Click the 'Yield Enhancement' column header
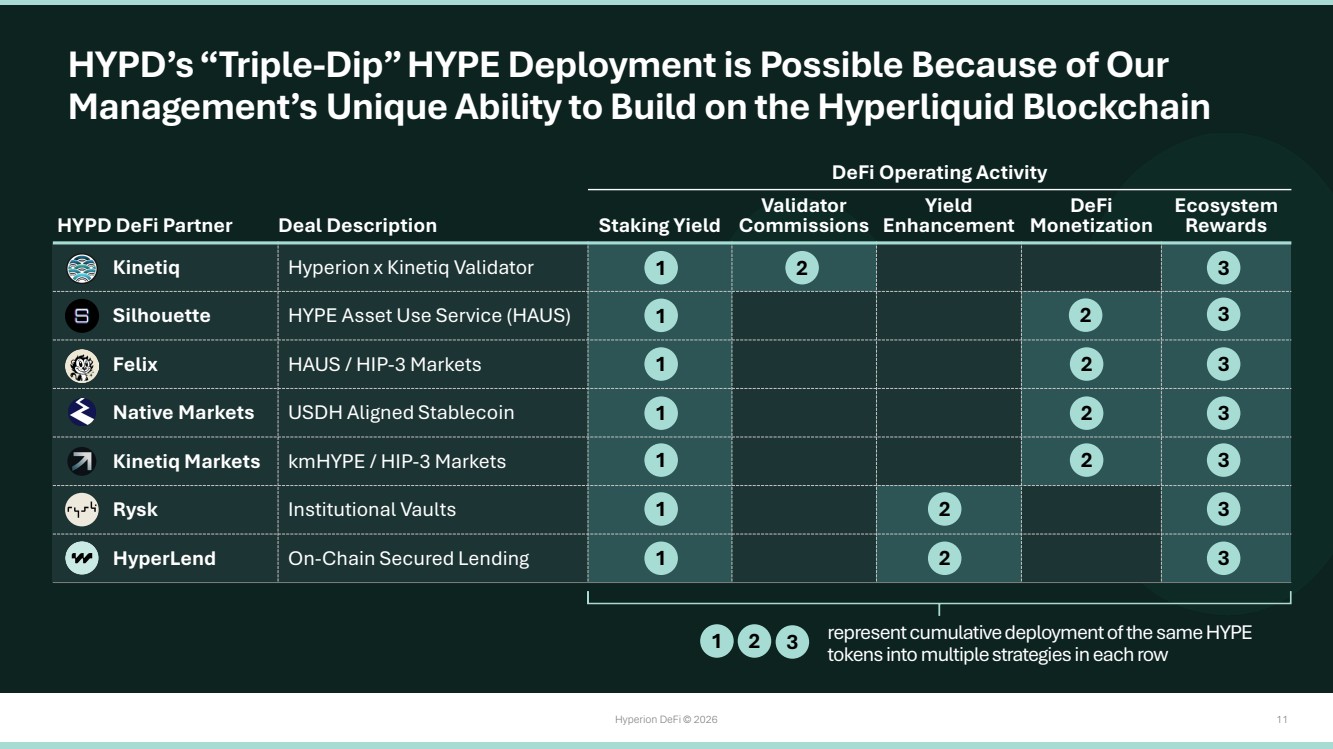Image resolution: width=1333 pixels, height=749 pixels. [948, 216]
